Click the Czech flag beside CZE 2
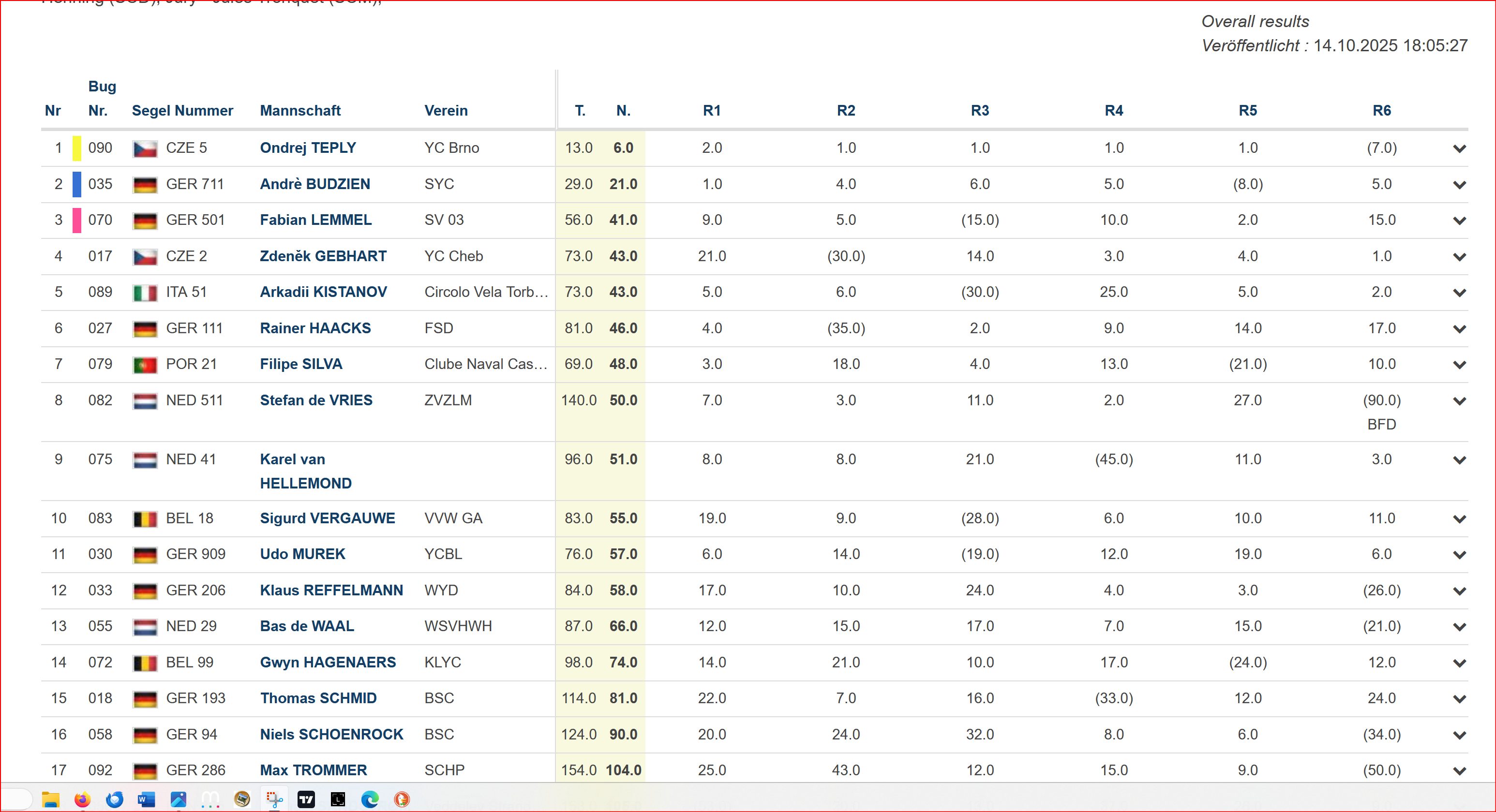The height and width of the screenshot is (812, 1496). (145, 256)
